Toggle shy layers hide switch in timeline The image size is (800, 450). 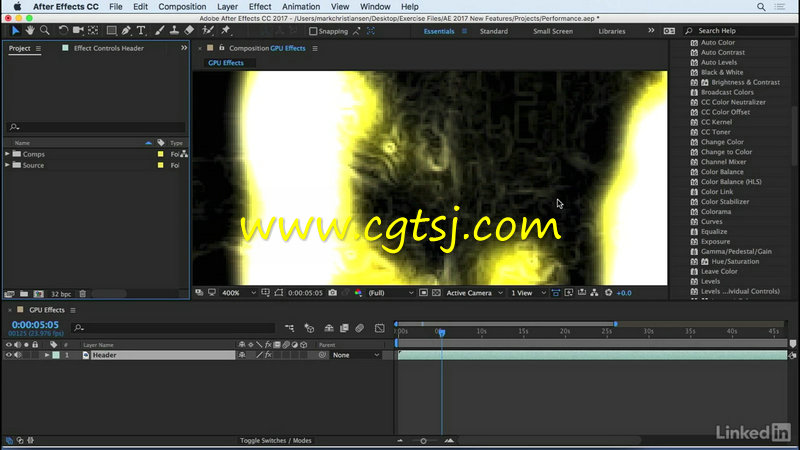(x=329, y=328)
